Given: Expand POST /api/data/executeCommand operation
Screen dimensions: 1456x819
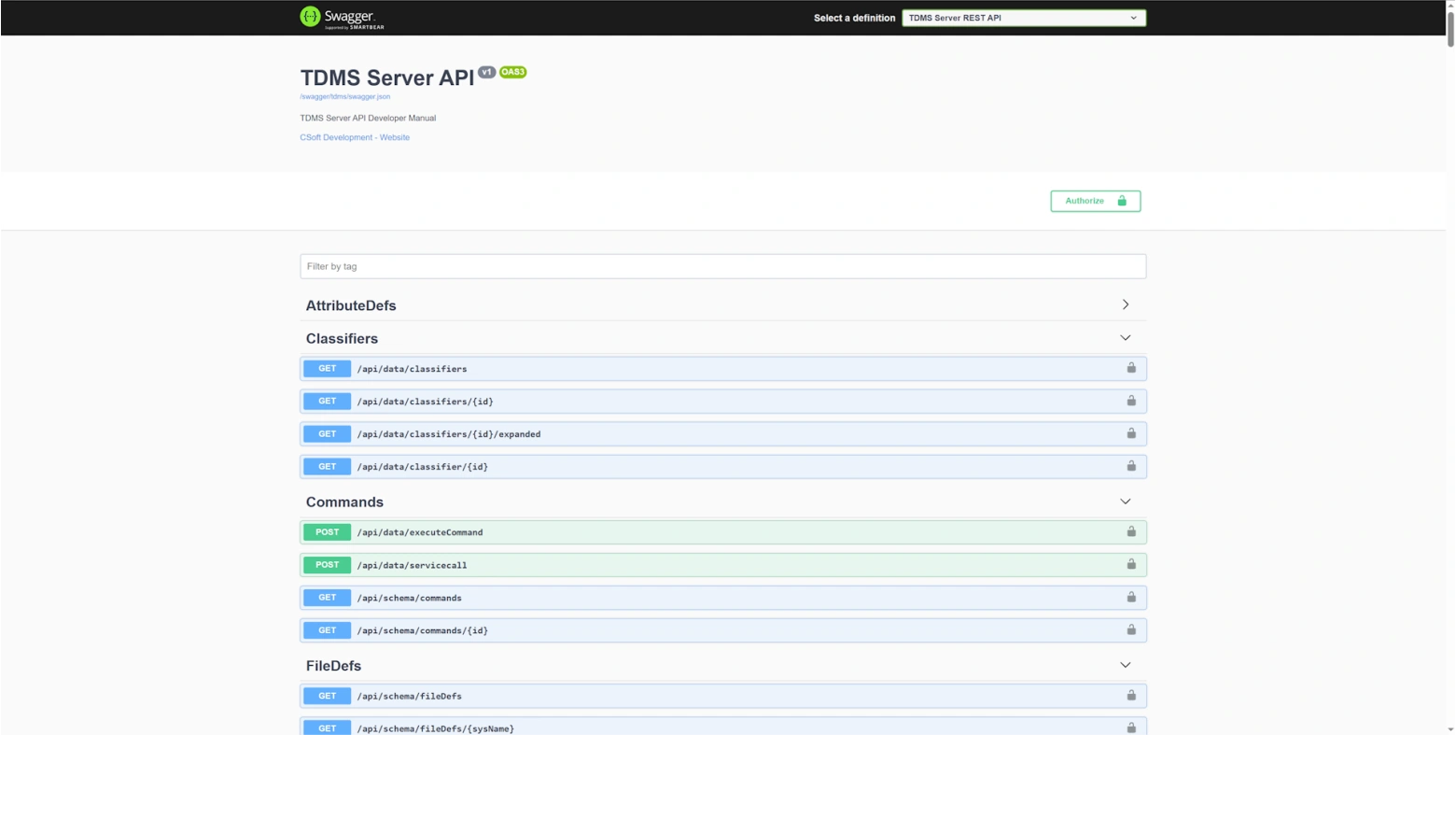Looking at the screenshot, I should pyautogui.click(x=722, y=532).
